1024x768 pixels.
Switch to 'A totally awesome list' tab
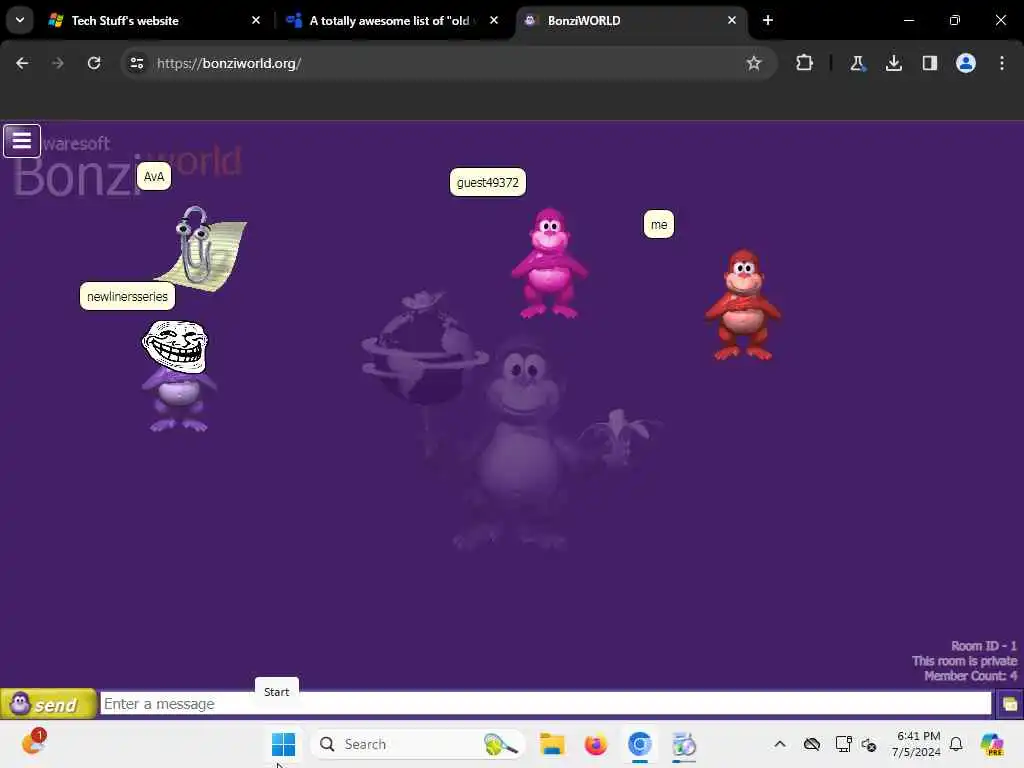click(394, 21)
